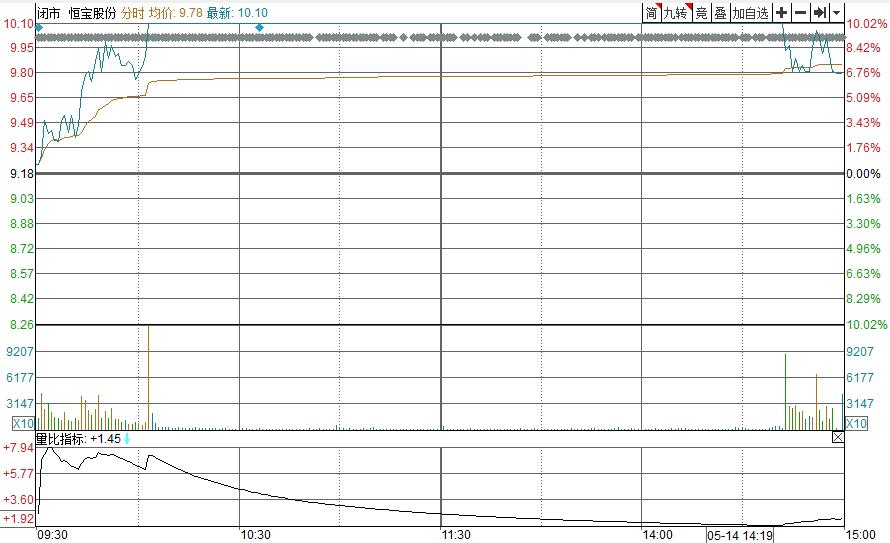
Task: Click the 恒宝股份 stock name
Action: click(92, 13)
